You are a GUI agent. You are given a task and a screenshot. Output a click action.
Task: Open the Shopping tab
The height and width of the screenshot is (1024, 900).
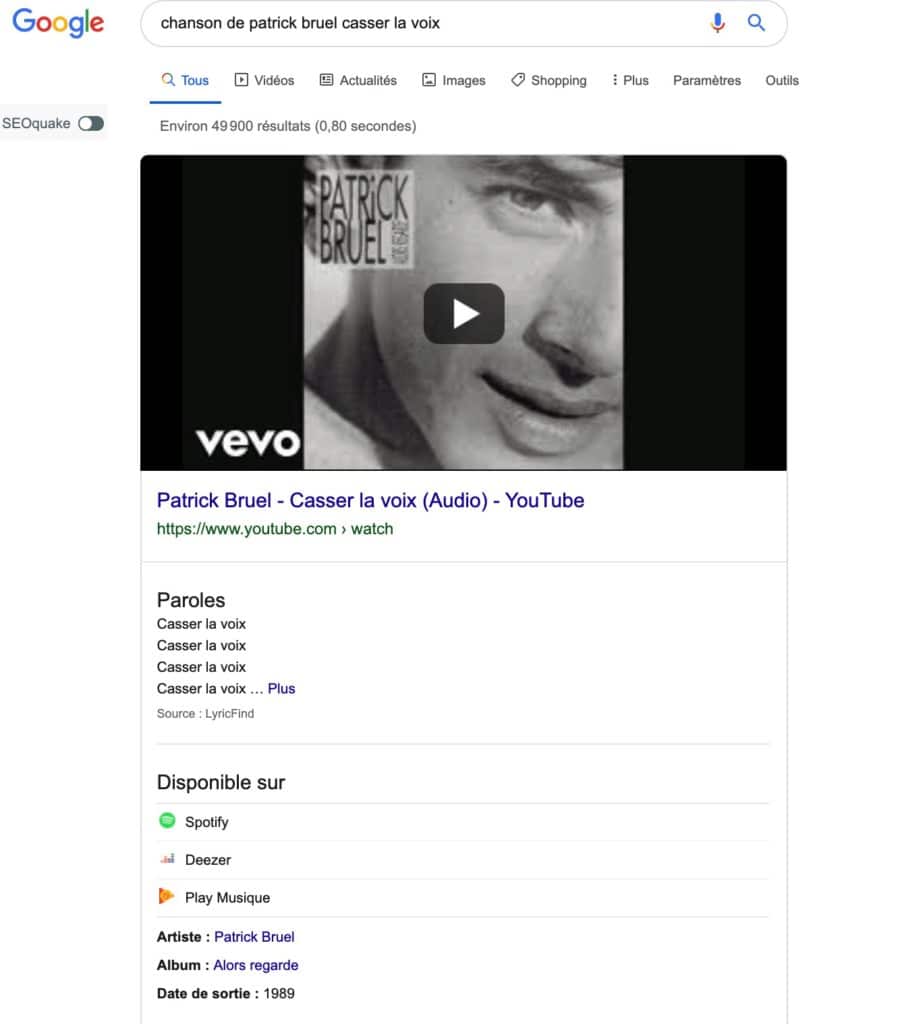pyautogui.click(x=548, y=81)
